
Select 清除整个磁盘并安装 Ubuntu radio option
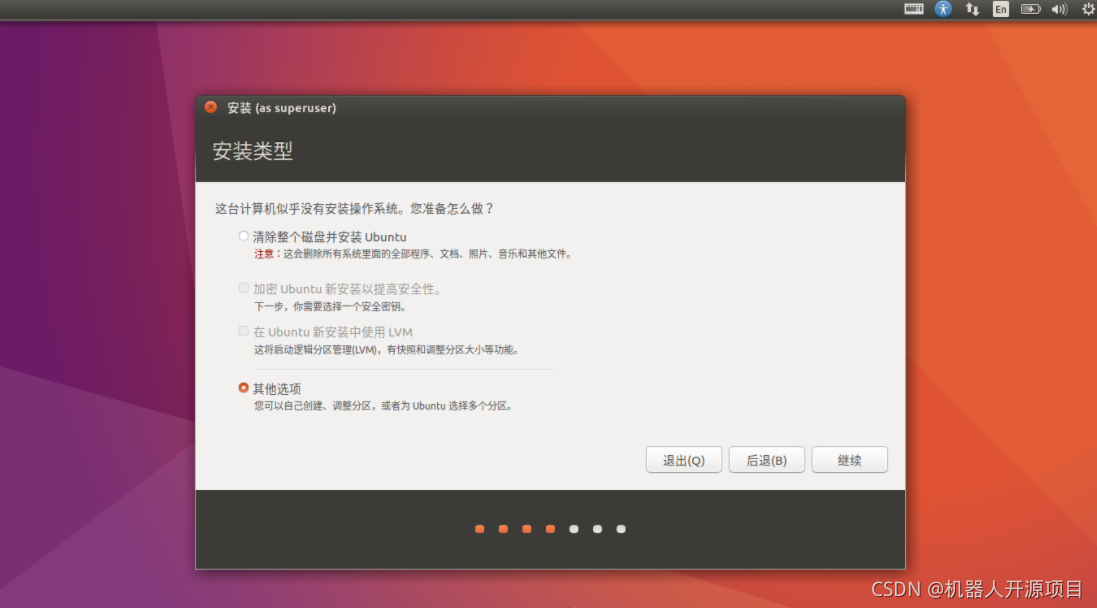pyautogui.click(x=243, y=236)
